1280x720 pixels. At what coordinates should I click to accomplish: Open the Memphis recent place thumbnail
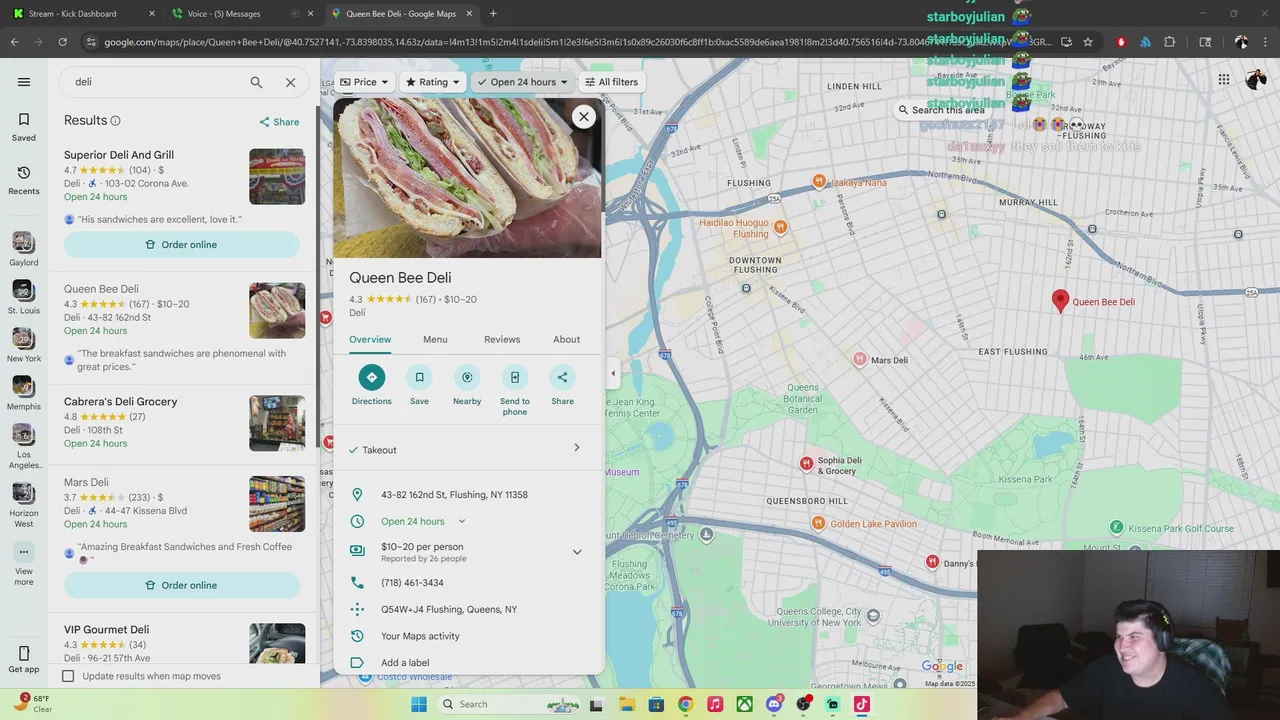(x=23, y=387)
